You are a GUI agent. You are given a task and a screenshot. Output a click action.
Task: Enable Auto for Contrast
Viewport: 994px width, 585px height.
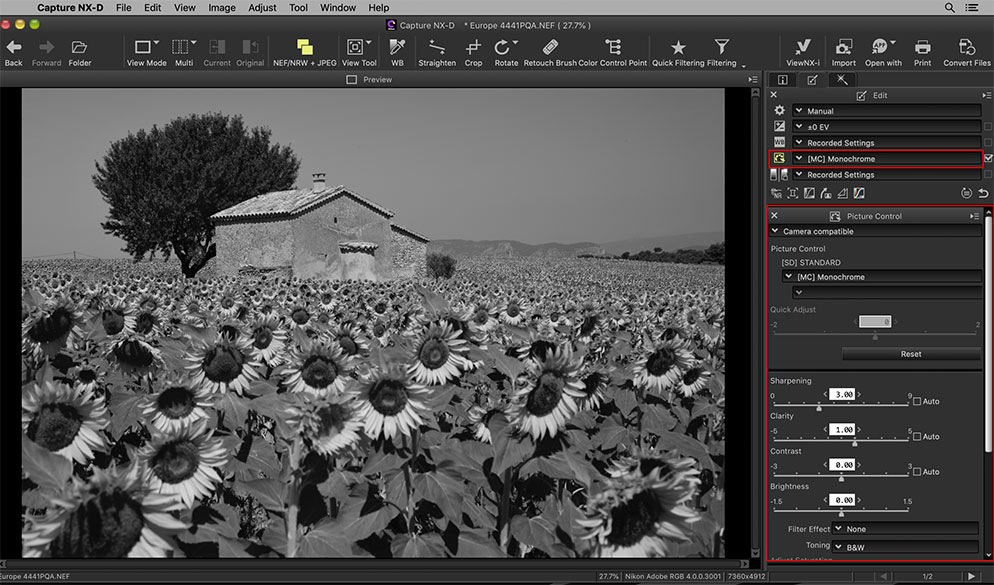tap(917, 472)
